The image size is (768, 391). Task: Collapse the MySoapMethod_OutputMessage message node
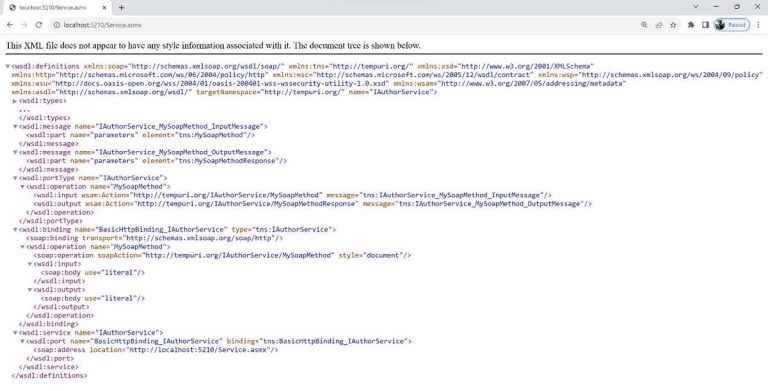tap(15, 152)
